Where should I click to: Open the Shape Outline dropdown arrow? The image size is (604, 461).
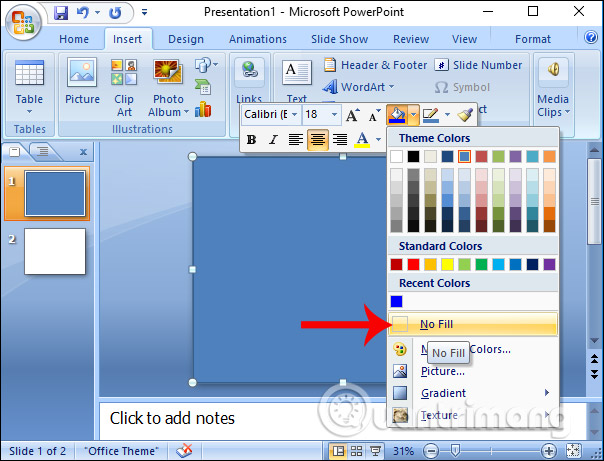[447, 114]
